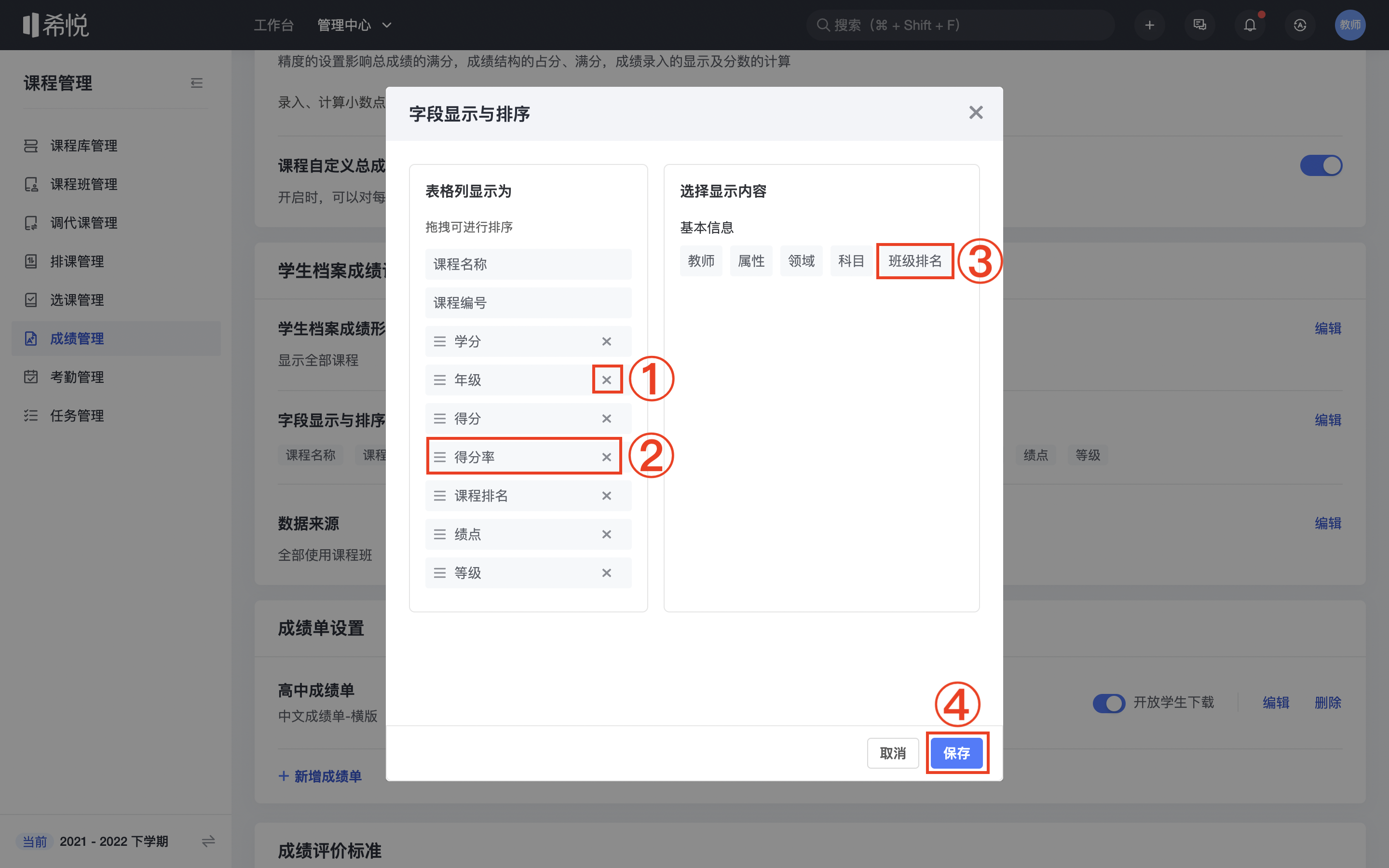Remove the 得分 column with its X

pos(606,419)
